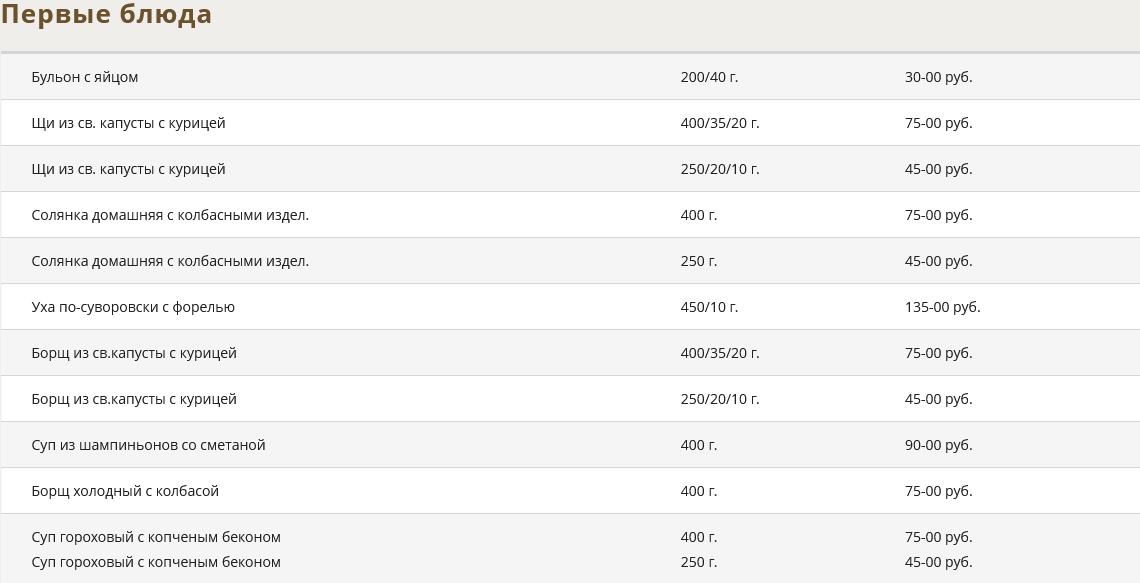Click the 30-00 руб. price of Бульон
Viewport: 1140px width, 583px height.
coord(938,77)
